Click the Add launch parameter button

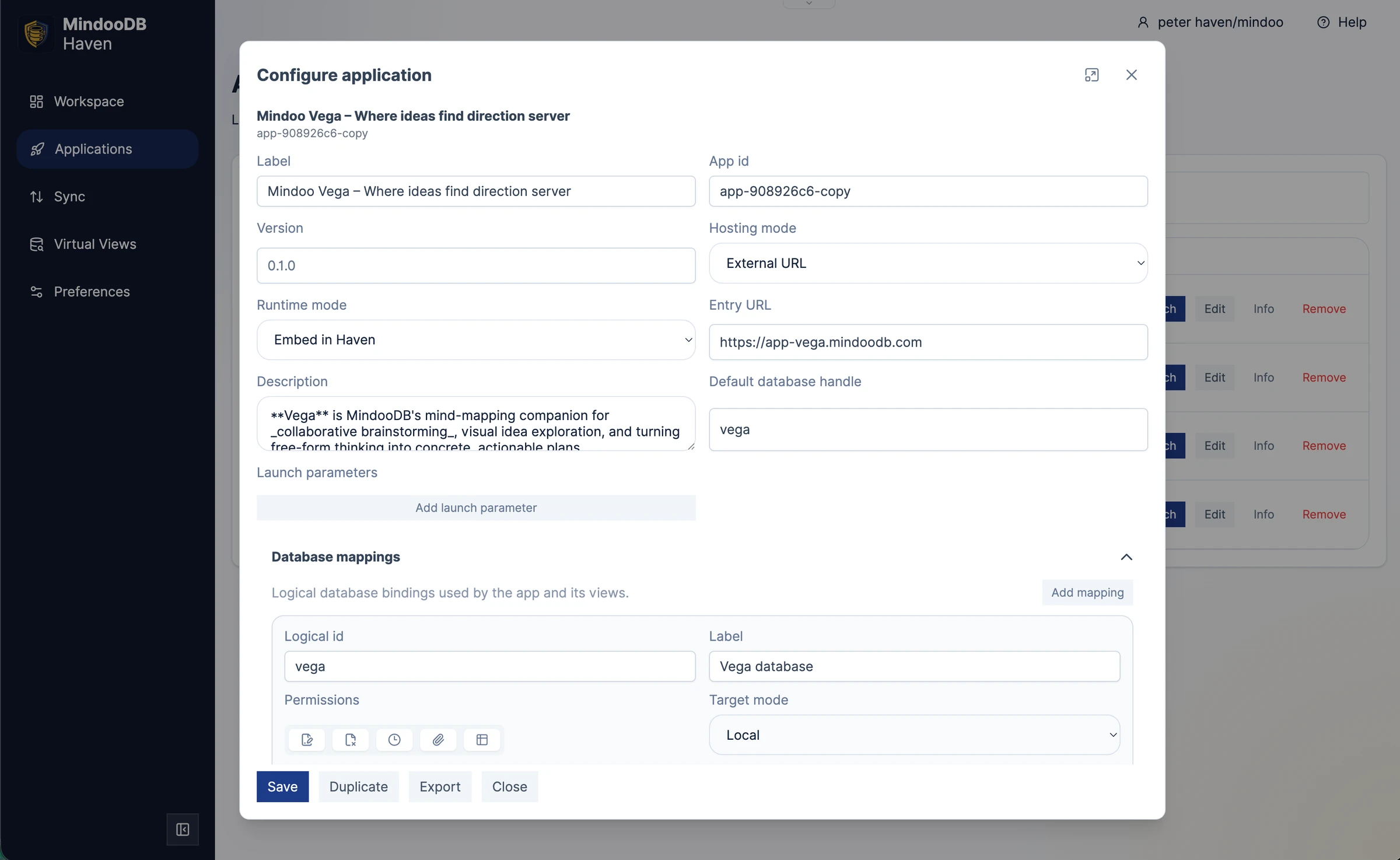pyautogui.click(x=476, y=508)
